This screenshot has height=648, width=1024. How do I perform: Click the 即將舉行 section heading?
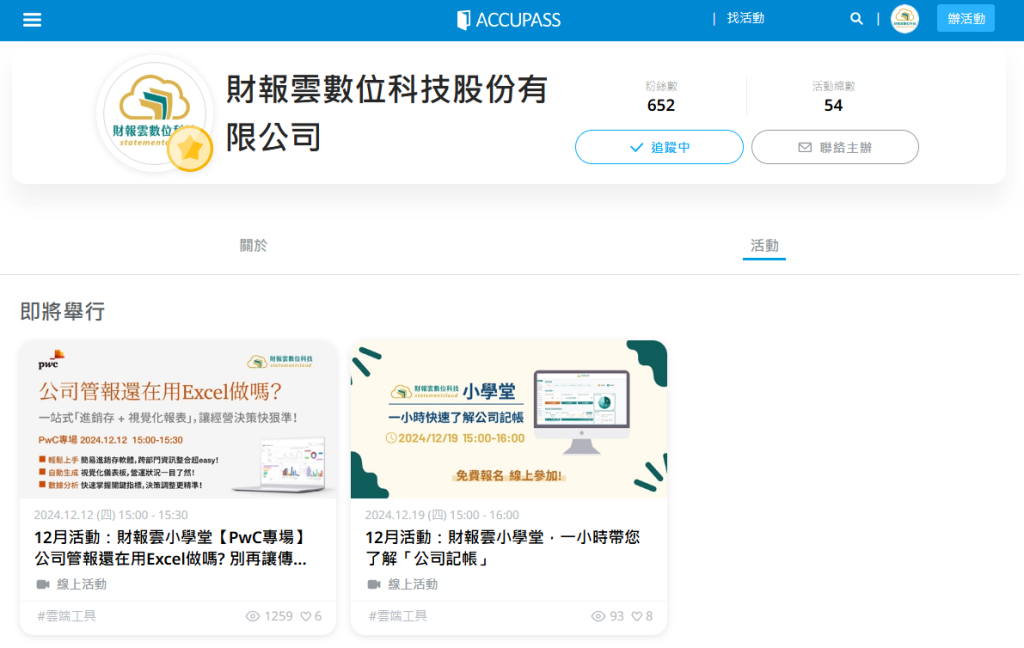63,311
